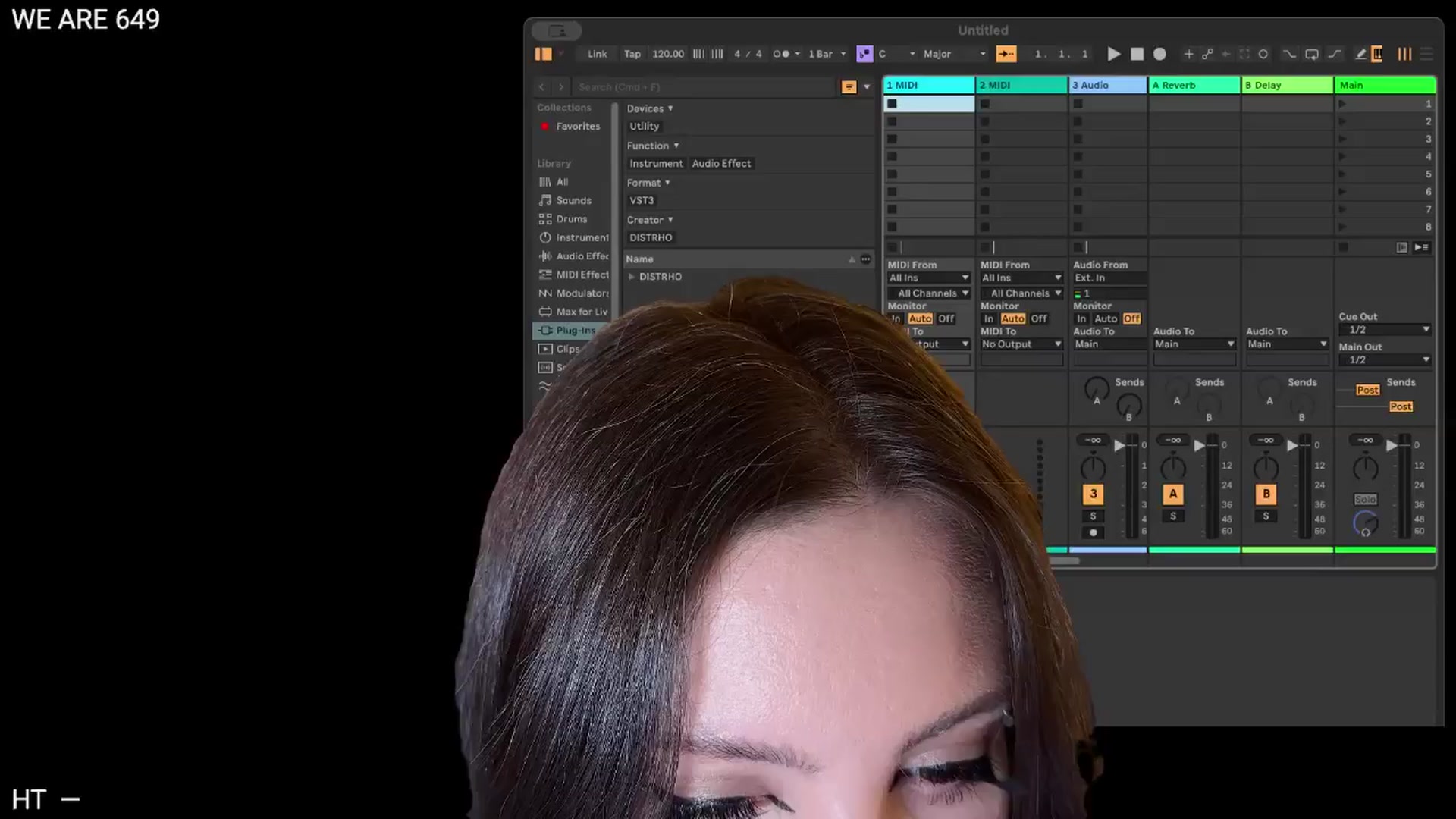The height and width of the screenshot is (819, 1456).
Task: Open the Cue Out 1/2 dropdown
Action: pos(1385,330)
